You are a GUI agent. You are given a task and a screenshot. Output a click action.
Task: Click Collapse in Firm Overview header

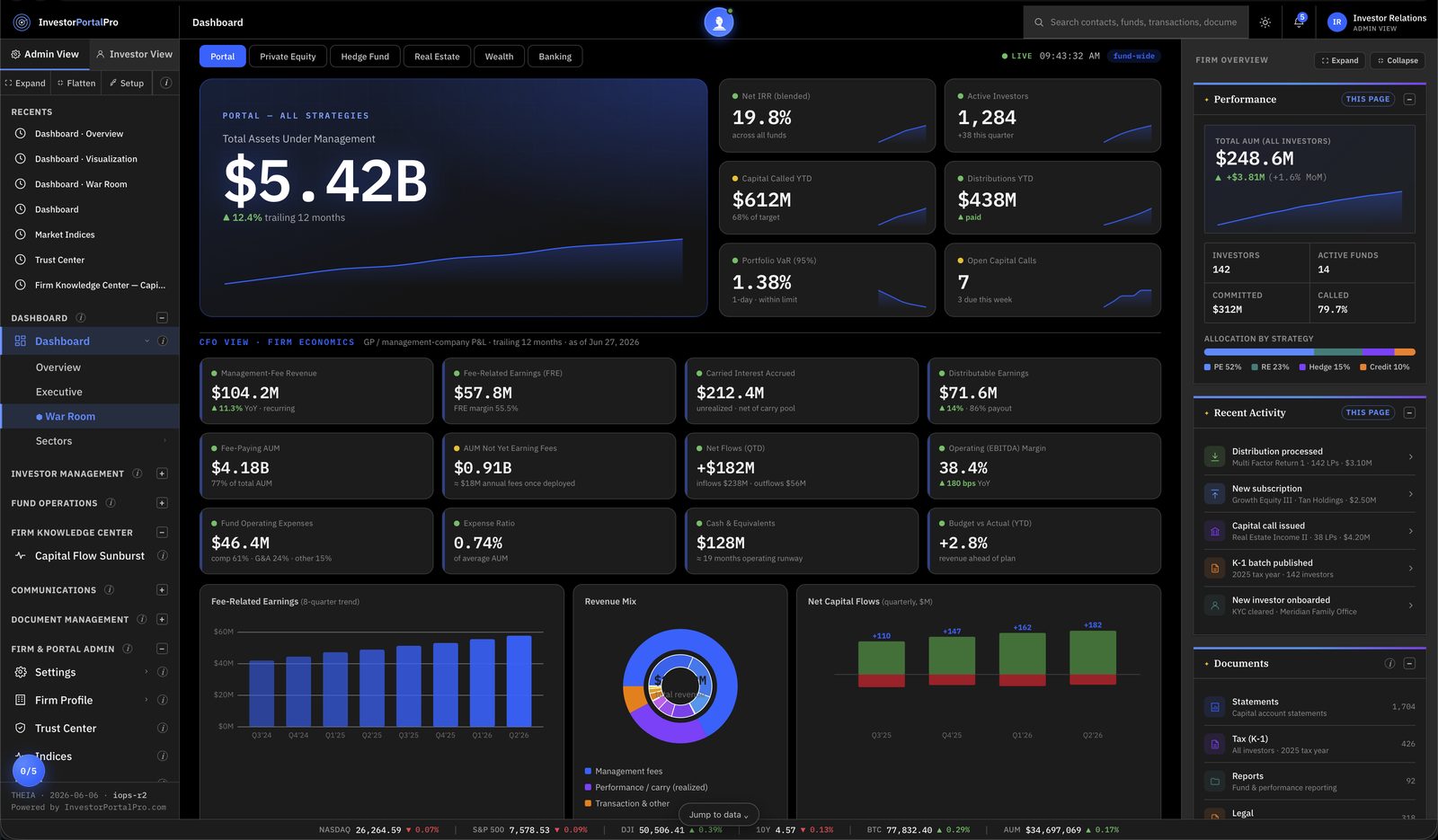click(1398, 60)
